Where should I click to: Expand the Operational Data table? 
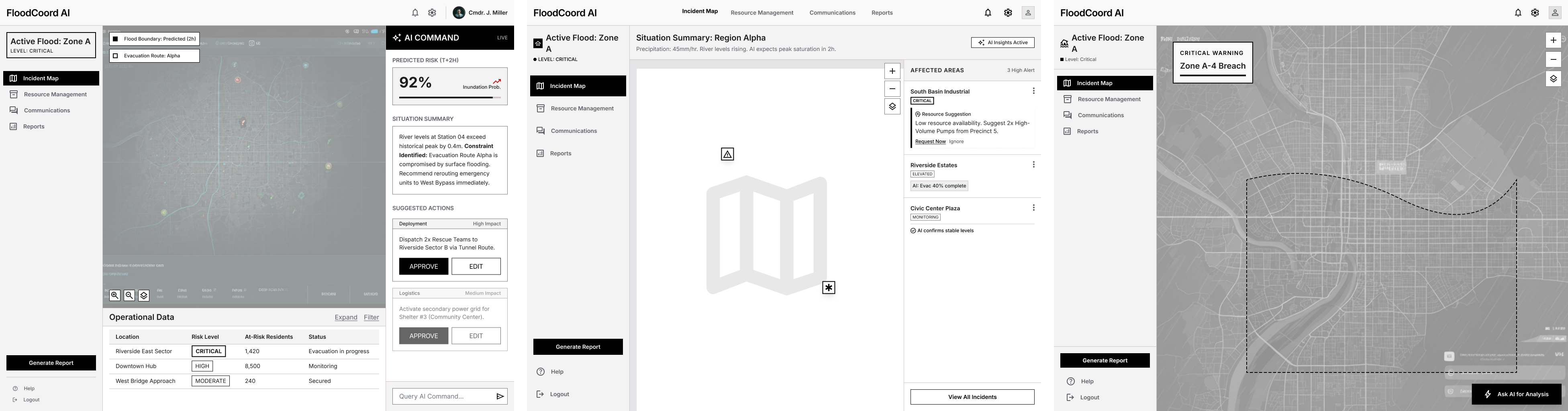pyautogui.click(x=346, y=317)
